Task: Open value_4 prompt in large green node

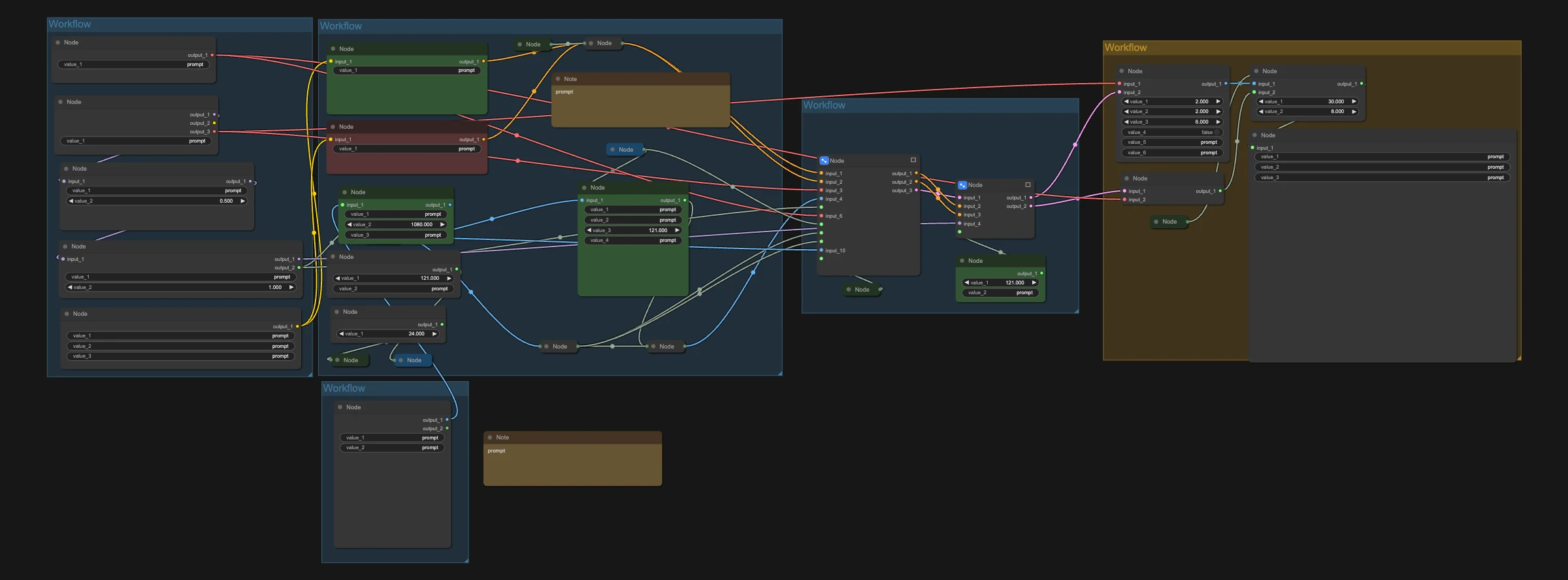Action: pos(633,240)
